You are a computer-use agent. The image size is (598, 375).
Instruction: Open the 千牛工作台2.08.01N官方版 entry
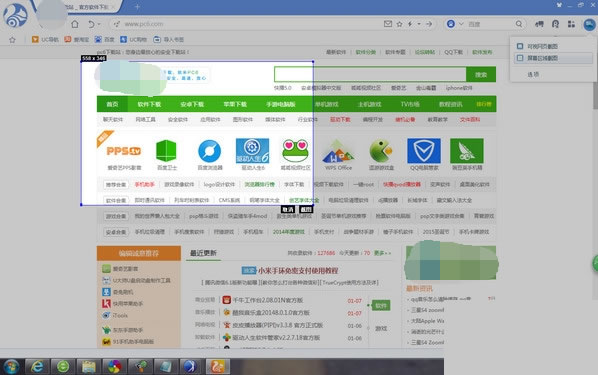268,300
